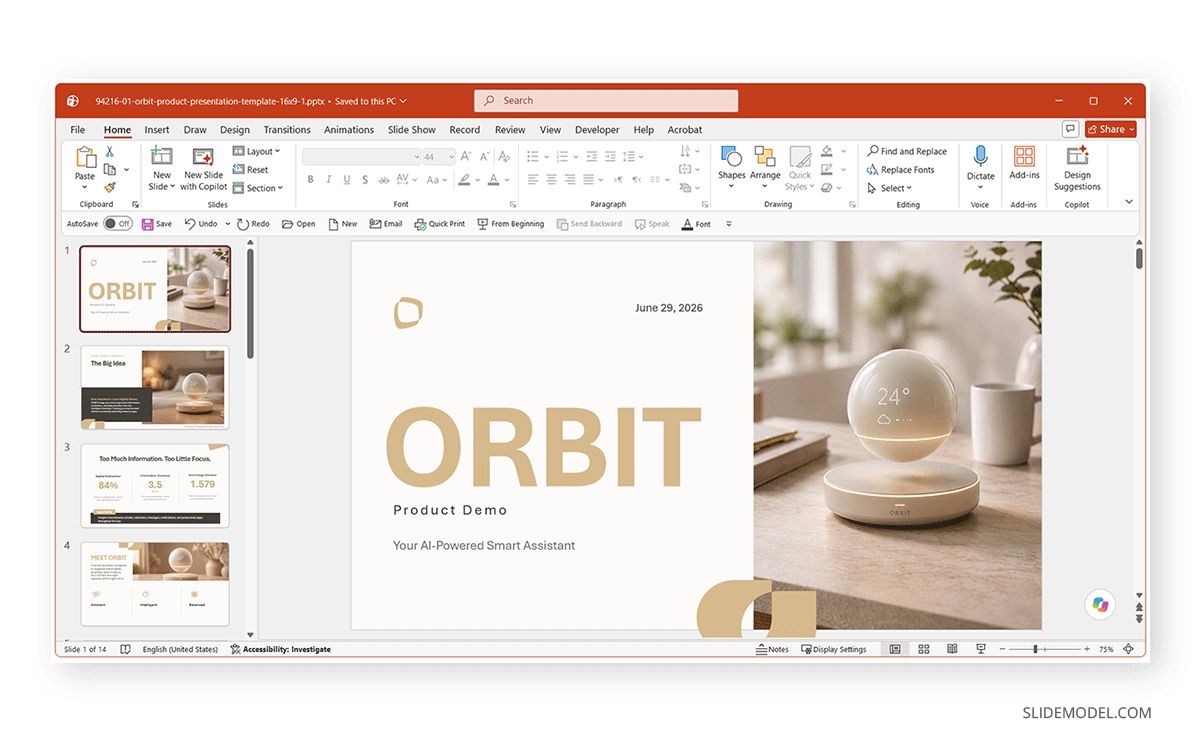The width and height of the screenshot is (1200, 743).
Task: Open the font name combo box
Action: pyautogui.click(x=362, y=157)
